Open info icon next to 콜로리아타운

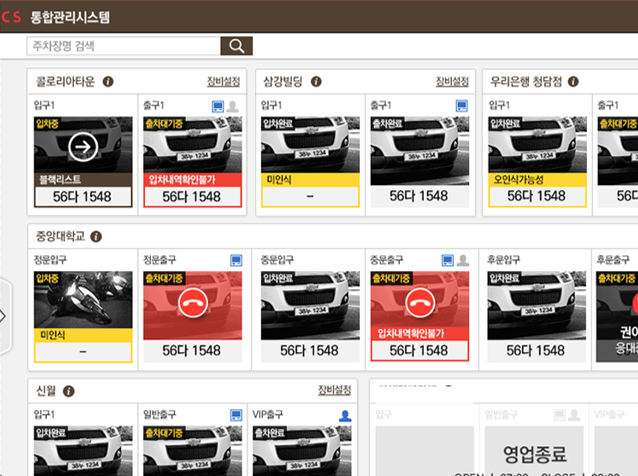coord(108,82)
